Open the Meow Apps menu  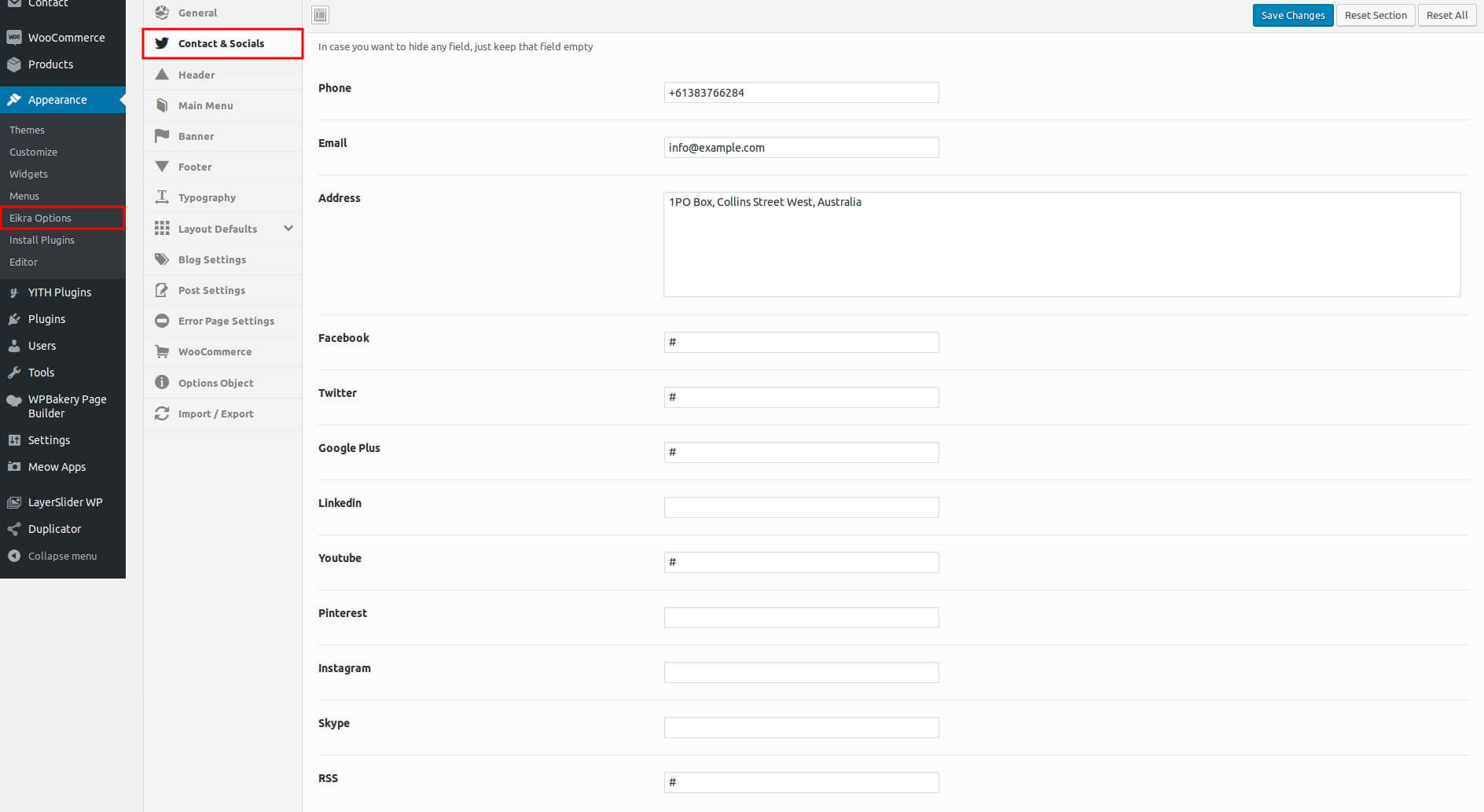pyautogui.click(x=63, y=467)
